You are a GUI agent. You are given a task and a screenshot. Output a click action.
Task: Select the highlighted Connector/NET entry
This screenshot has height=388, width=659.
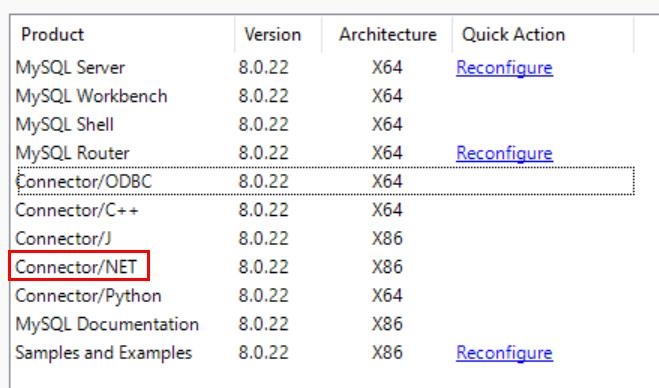coord(76,267)
